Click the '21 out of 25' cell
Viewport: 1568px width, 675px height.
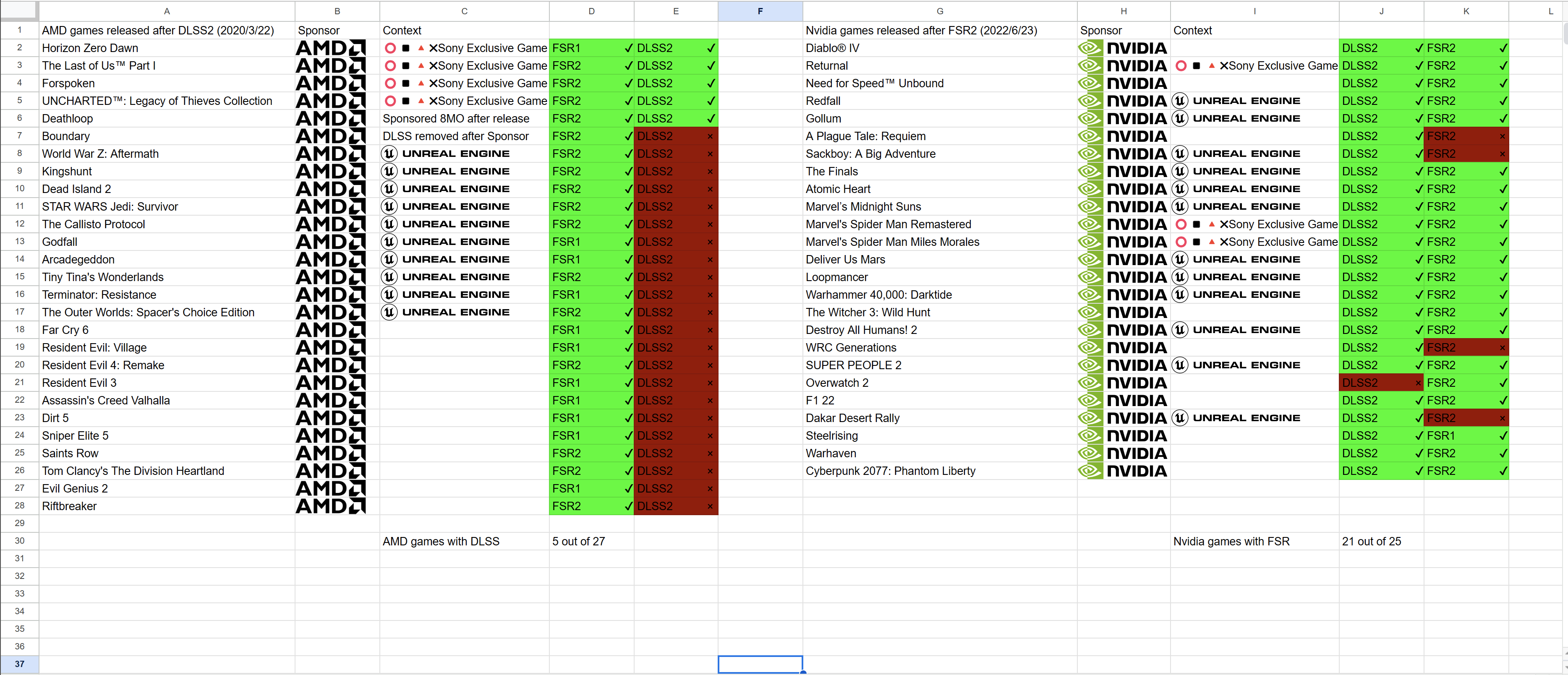coord(1380,541)
